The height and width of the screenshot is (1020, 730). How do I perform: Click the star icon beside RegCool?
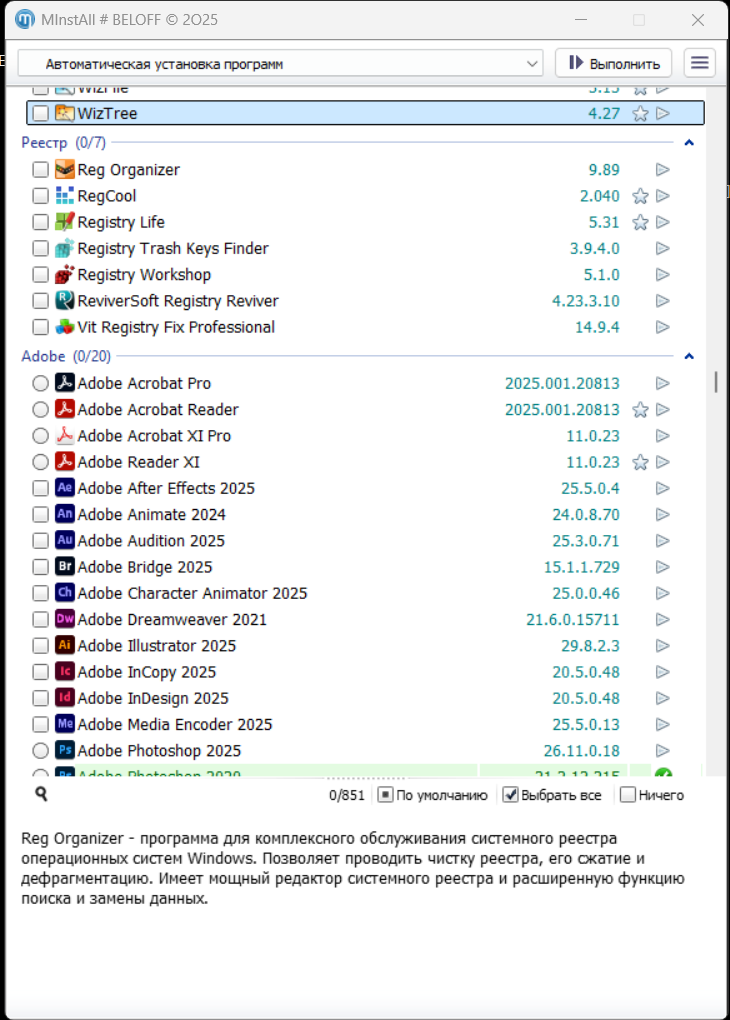tap(640, 196)
